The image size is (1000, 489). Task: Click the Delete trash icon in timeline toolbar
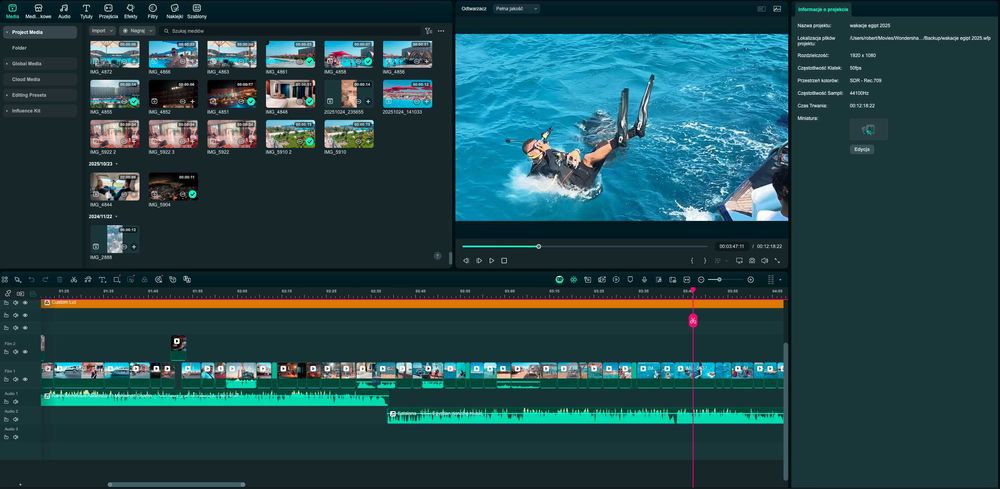pos(60,279)
